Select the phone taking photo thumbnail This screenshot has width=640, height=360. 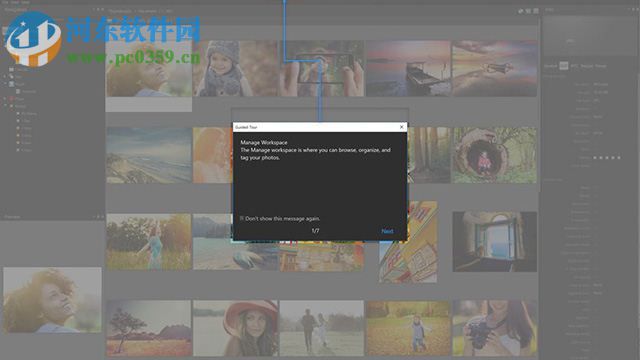pyautogui.click(x=322, y=69)
